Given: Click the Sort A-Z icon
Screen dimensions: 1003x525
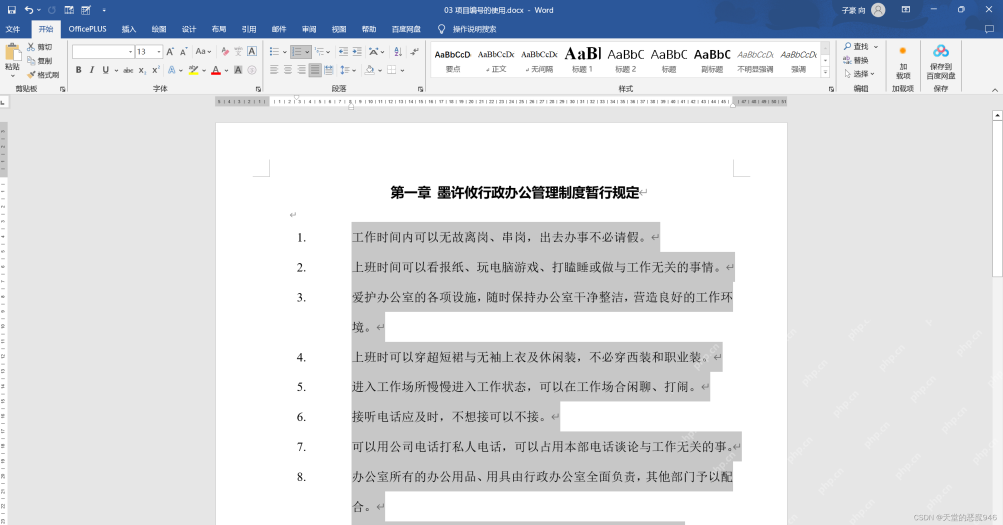Looking at the screenshot, I should click(x=398, y=51).
